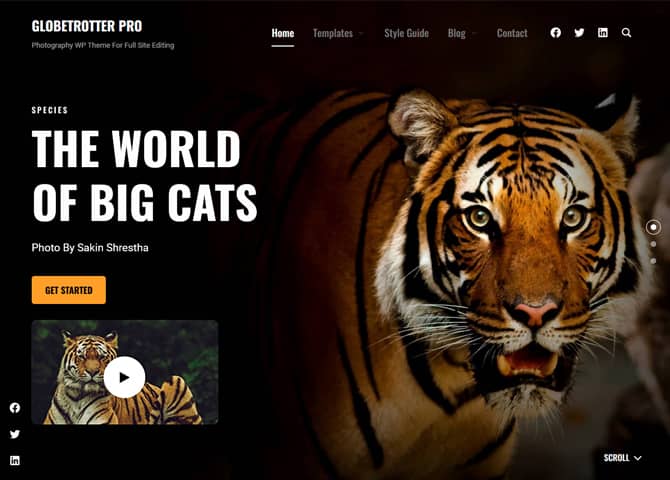
Task: Switch to the second slide dot
Action: click(x=653, y=244)
